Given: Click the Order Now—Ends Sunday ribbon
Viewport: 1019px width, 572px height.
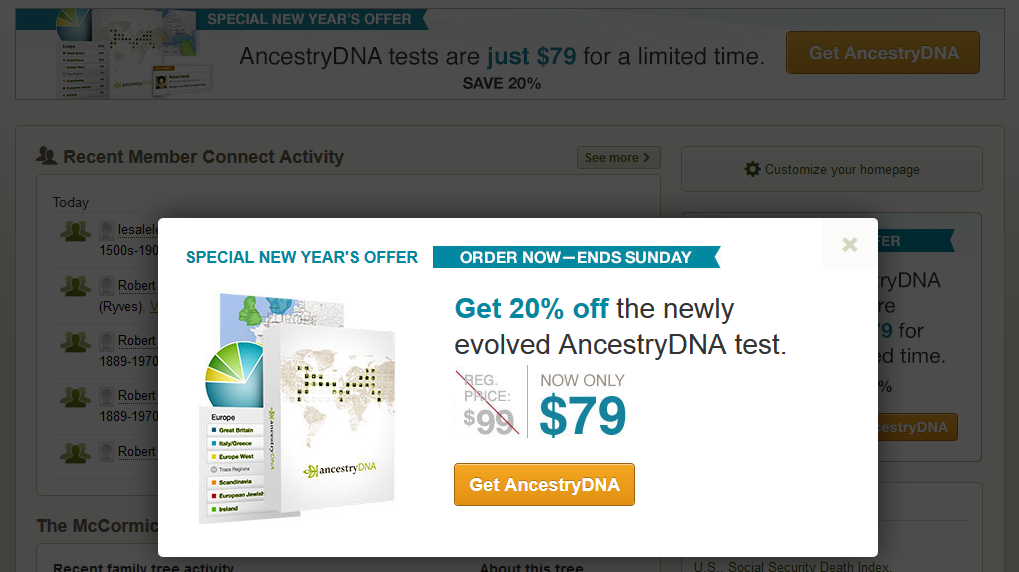Looking at the screenshot, I should (x=575, y=257).
